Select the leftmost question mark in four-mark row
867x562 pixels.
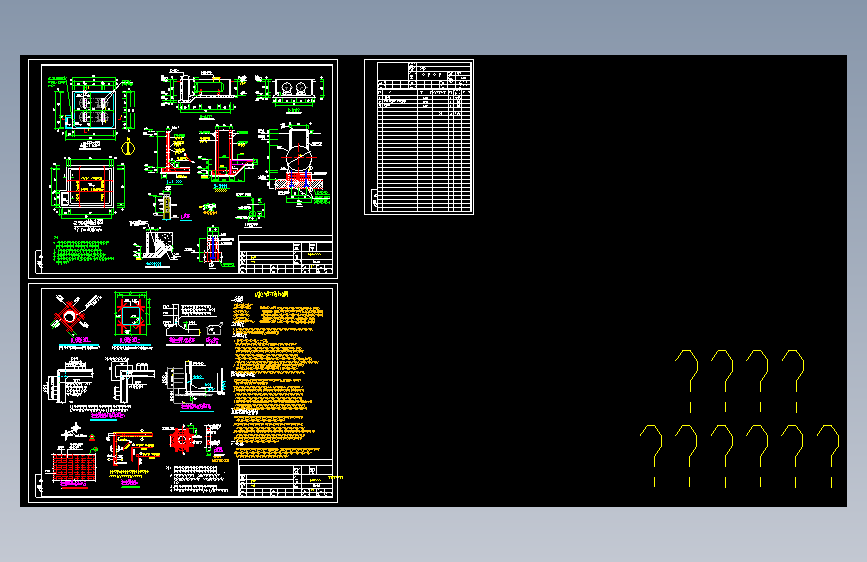click(x=687, y=381)
